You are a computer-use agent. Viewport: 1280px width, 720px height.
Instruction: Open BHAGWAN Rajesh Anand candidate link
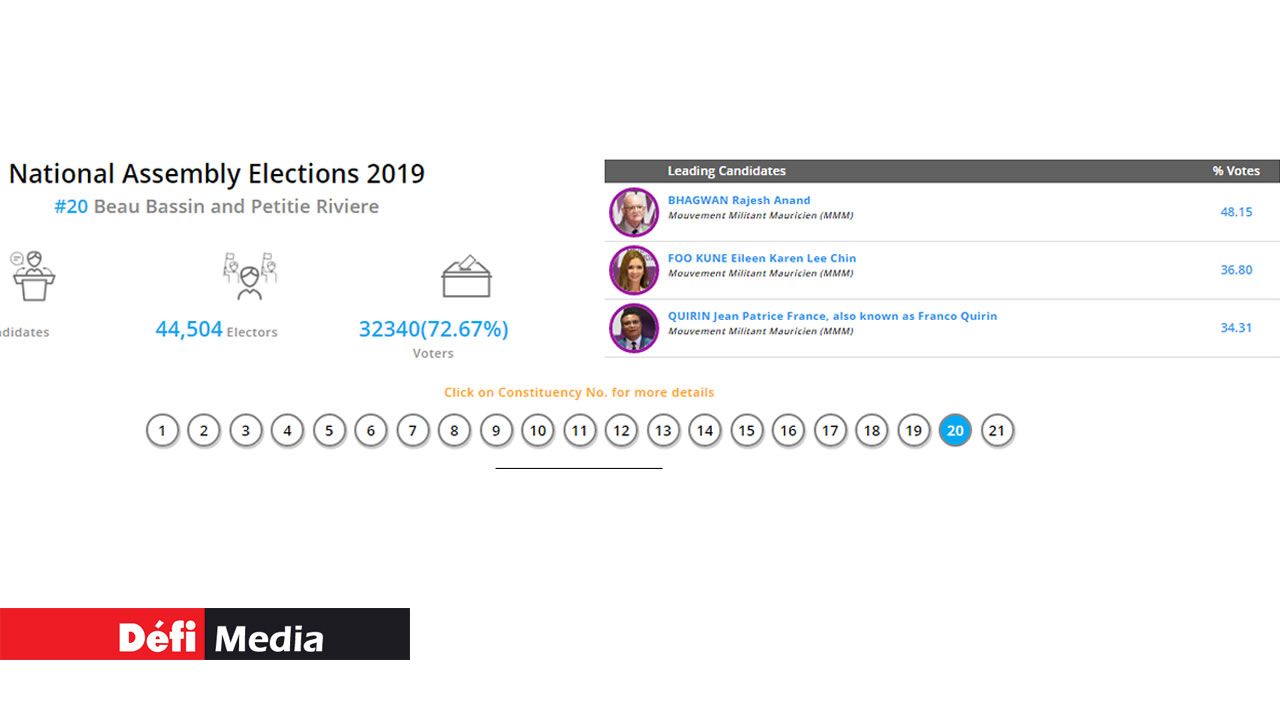click(739, 200)
